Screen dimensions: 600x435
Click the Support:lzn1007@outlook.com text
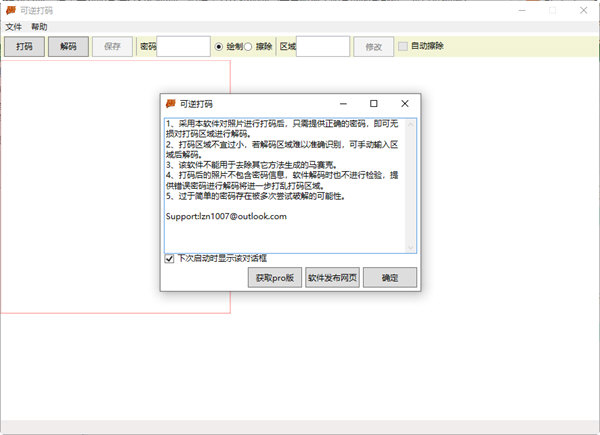click(226, 216)
